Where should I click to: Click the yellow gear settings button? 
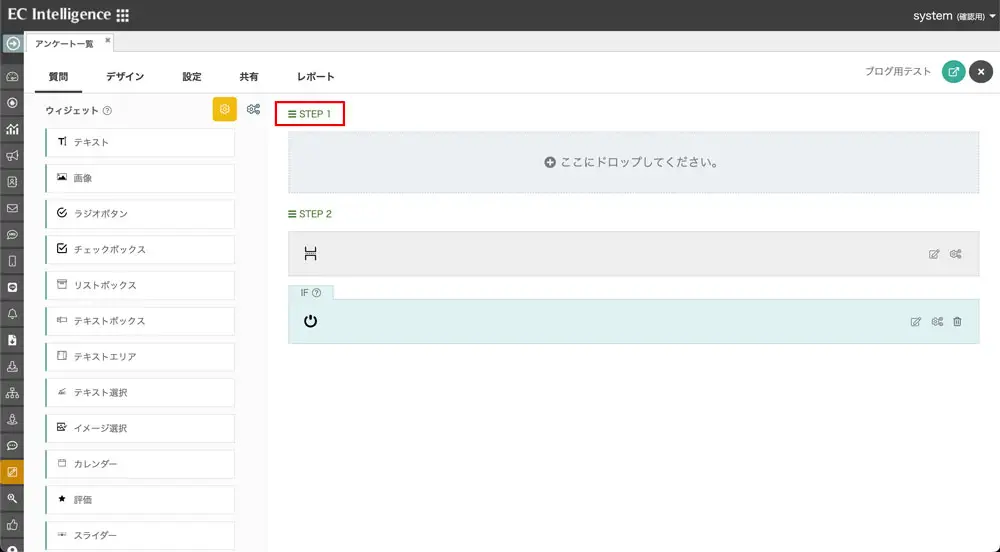[224, 110]
